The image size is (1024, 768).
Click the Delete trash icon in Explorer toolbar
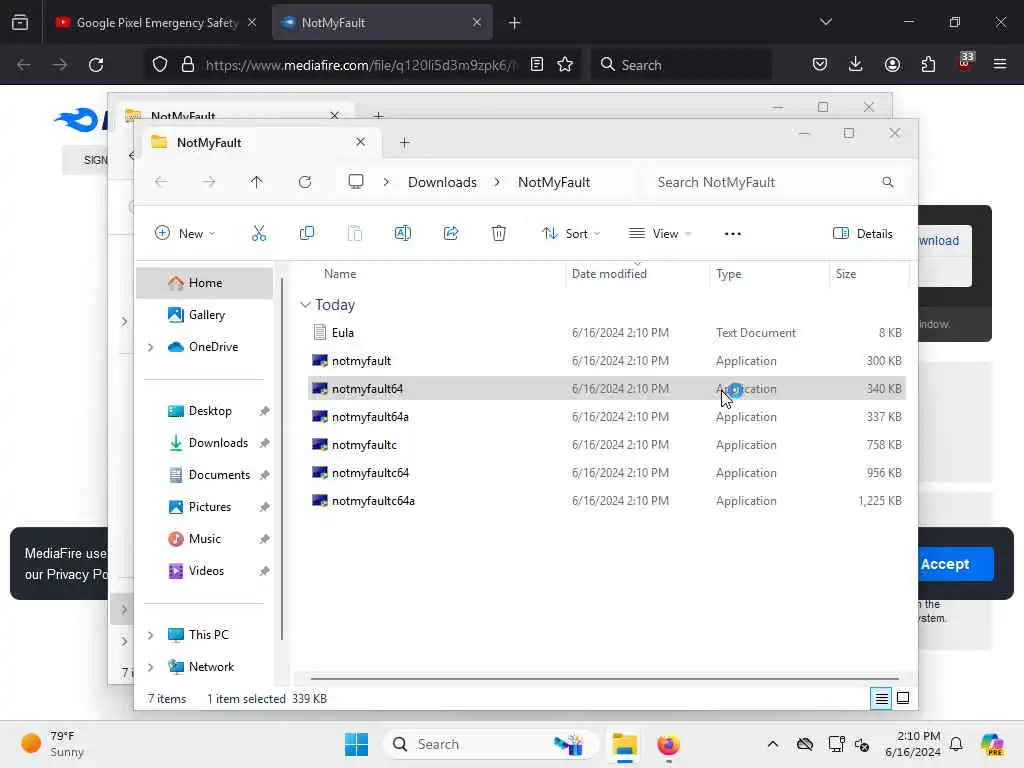click(499, 233)
